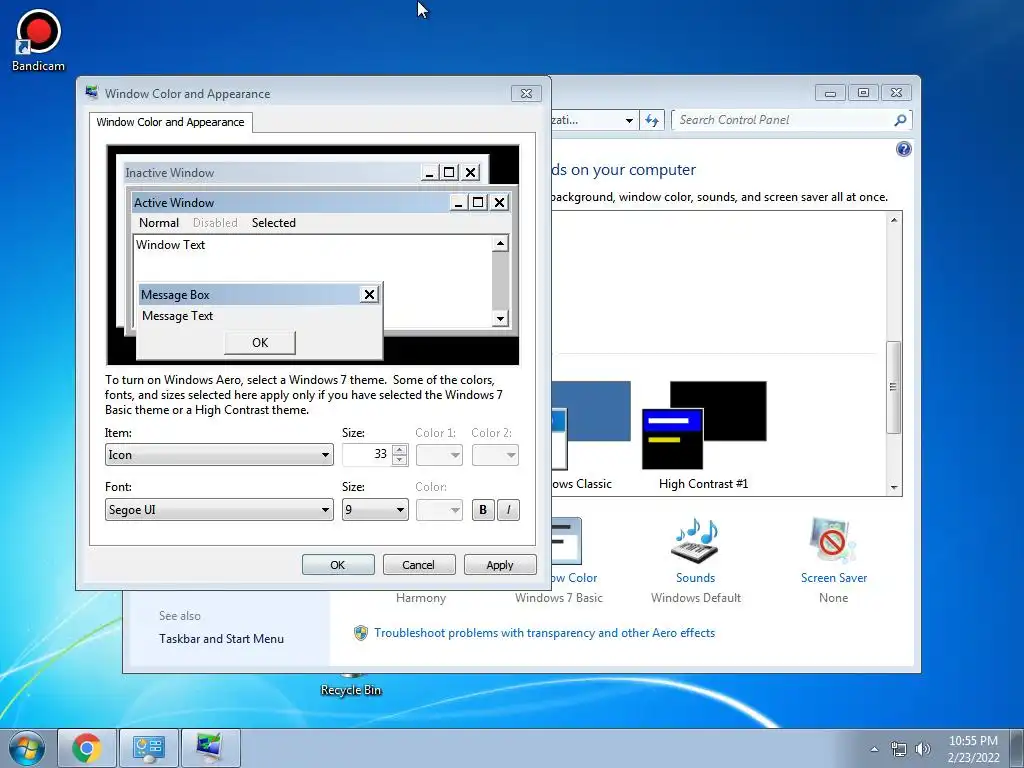Click OK button inside Message Box preview
Screen dimensions: 1024x768
(260, 343)
